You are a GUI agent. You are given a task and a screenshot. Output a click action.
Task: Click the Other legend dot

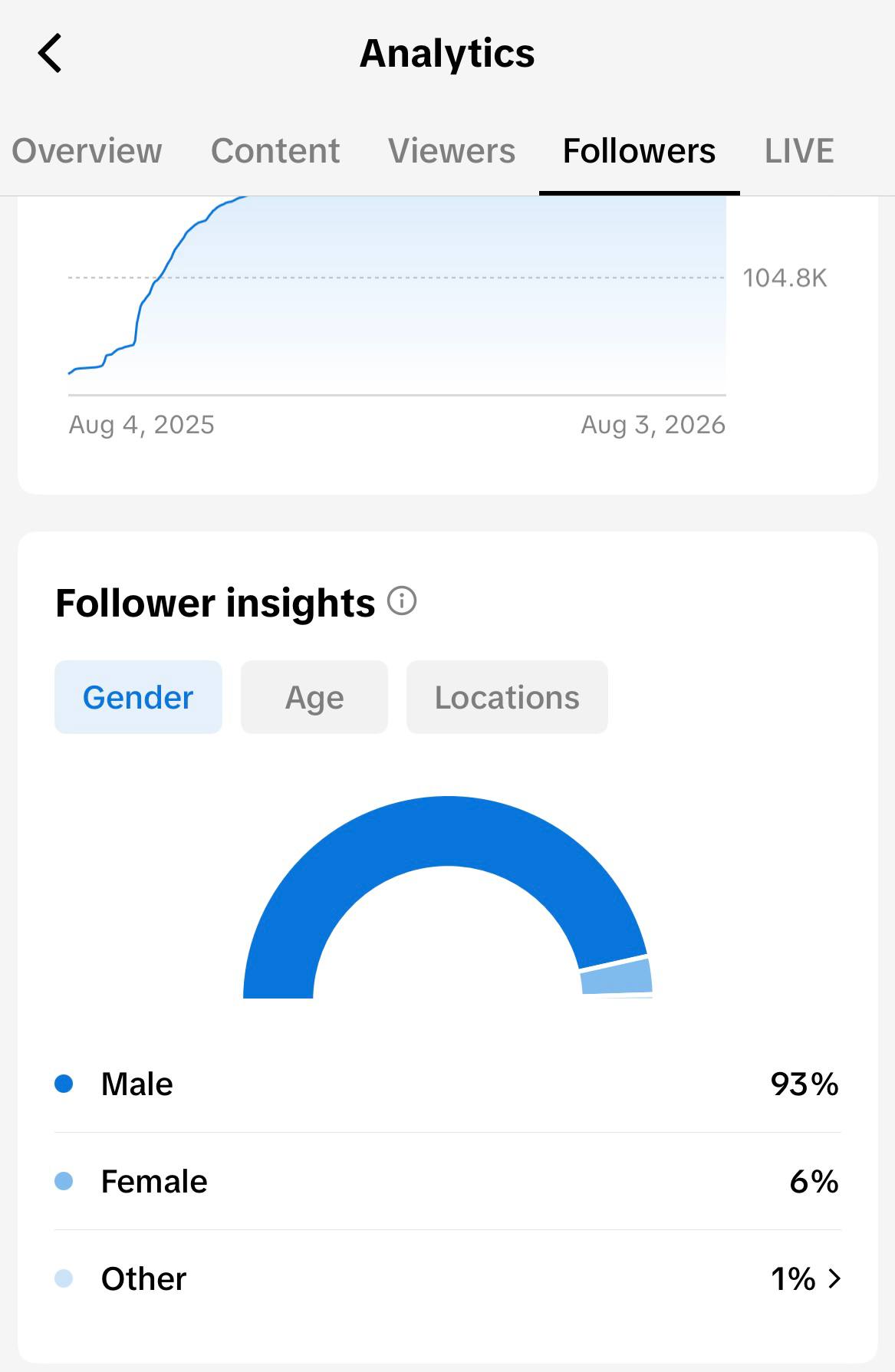coord(64,1278)
